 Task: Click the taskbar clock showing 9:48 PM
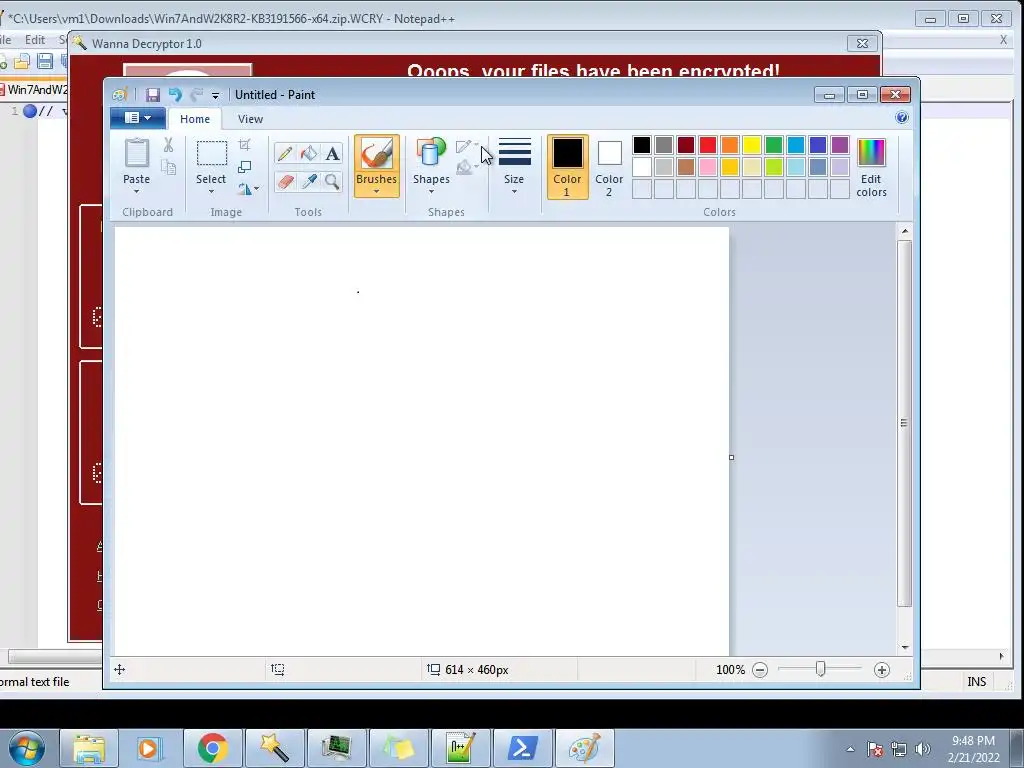pyautogui.click(x=973, y=749)
